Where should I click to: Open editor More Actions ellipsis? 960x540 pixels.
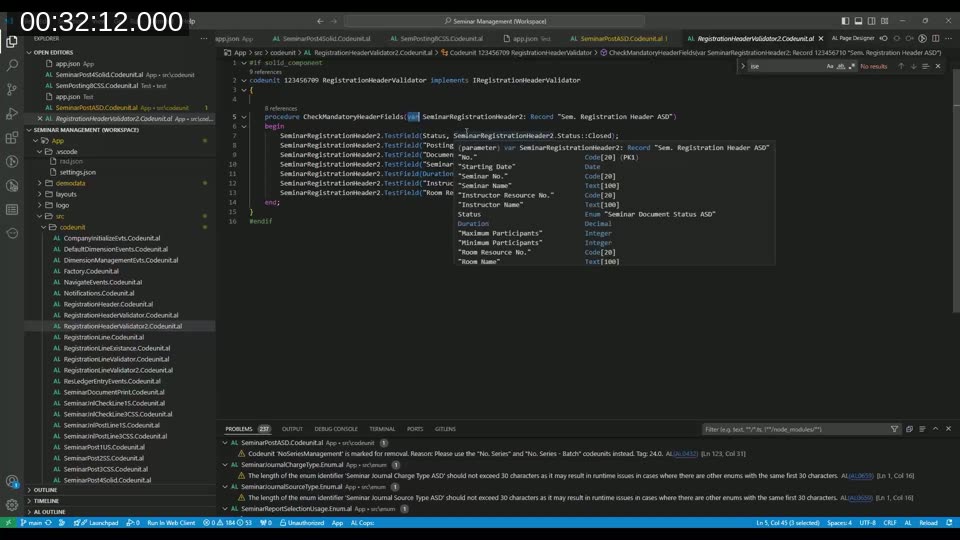(x=948, y=38)
